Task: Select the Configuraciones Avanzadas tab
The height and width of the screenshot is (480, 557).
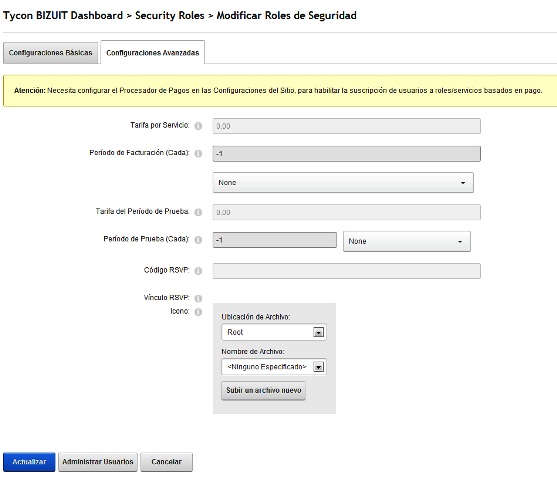Action: [x=152, y=53]
